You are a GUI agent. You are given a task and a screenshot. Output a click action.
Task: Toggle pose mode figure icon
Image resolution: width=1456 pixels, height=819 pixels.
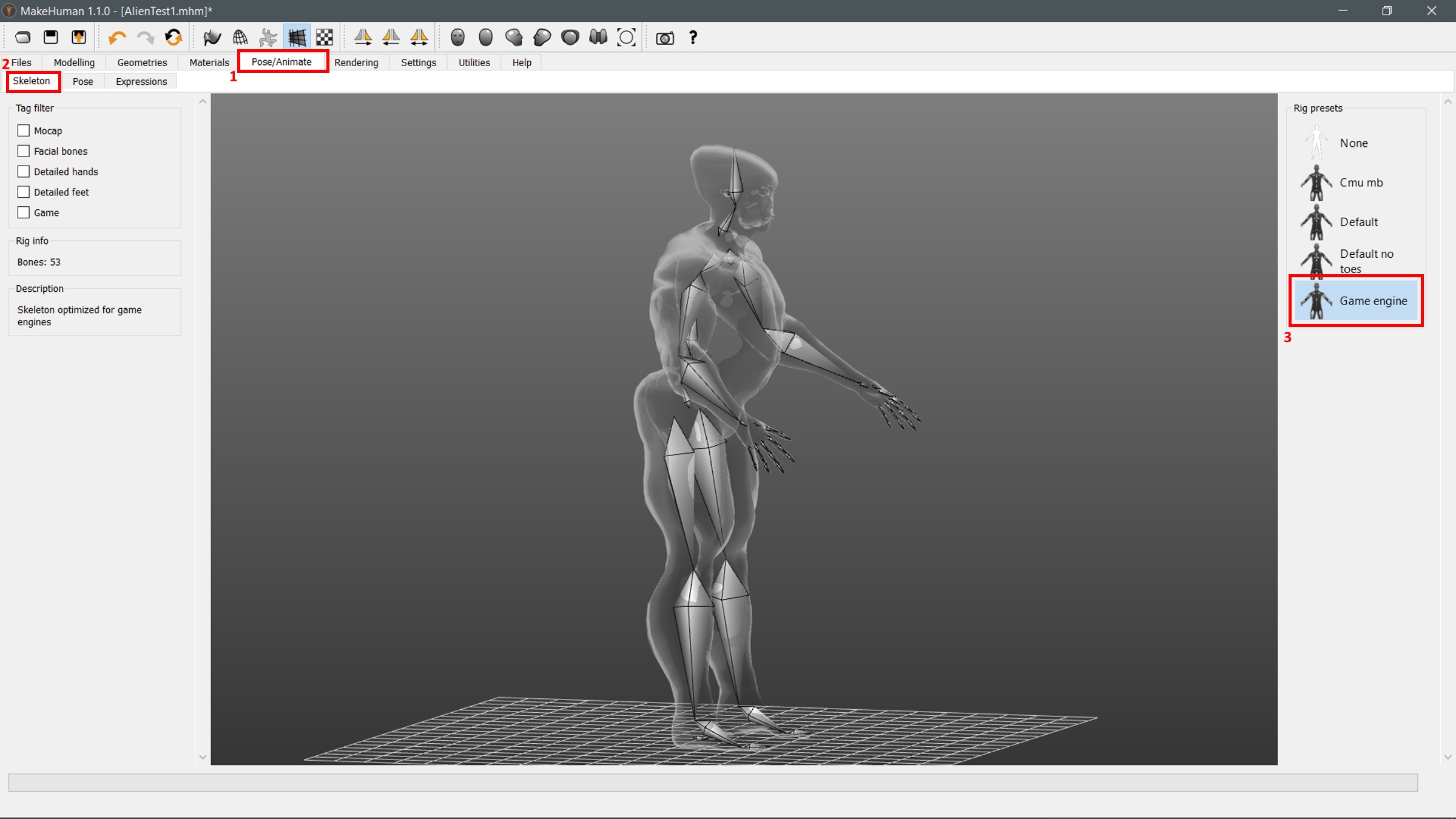268,38
